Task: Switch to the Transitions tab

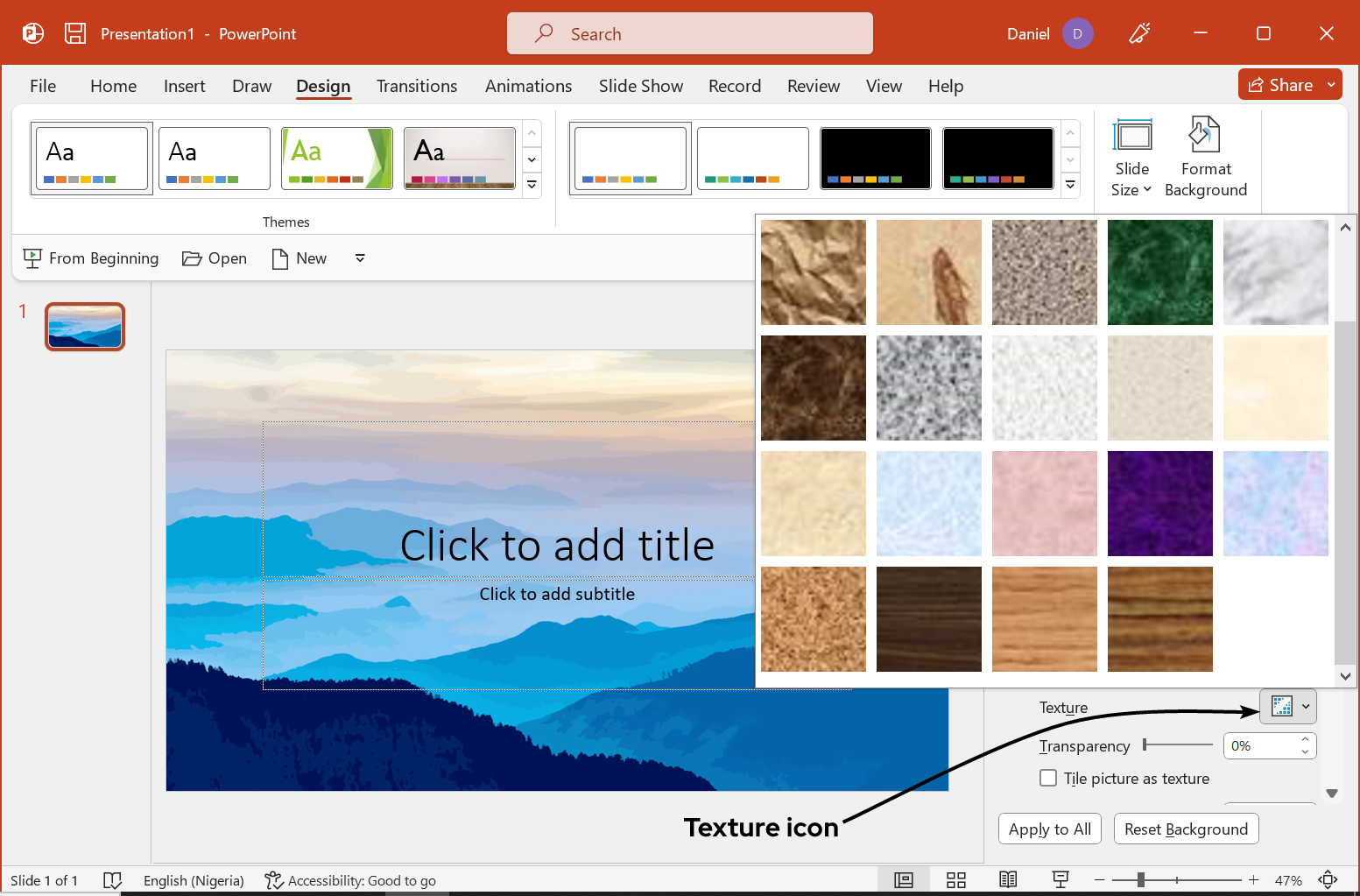Action: (417, 85)
